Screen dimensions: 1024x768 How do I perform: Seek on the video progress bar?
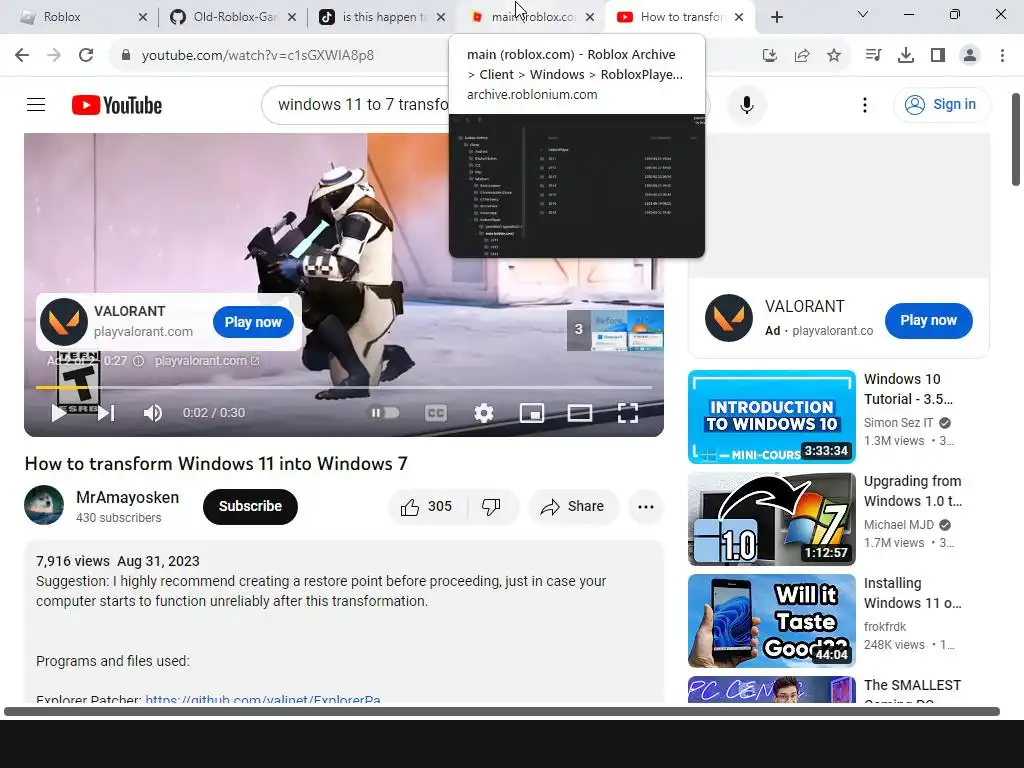(x=344, y=387)
